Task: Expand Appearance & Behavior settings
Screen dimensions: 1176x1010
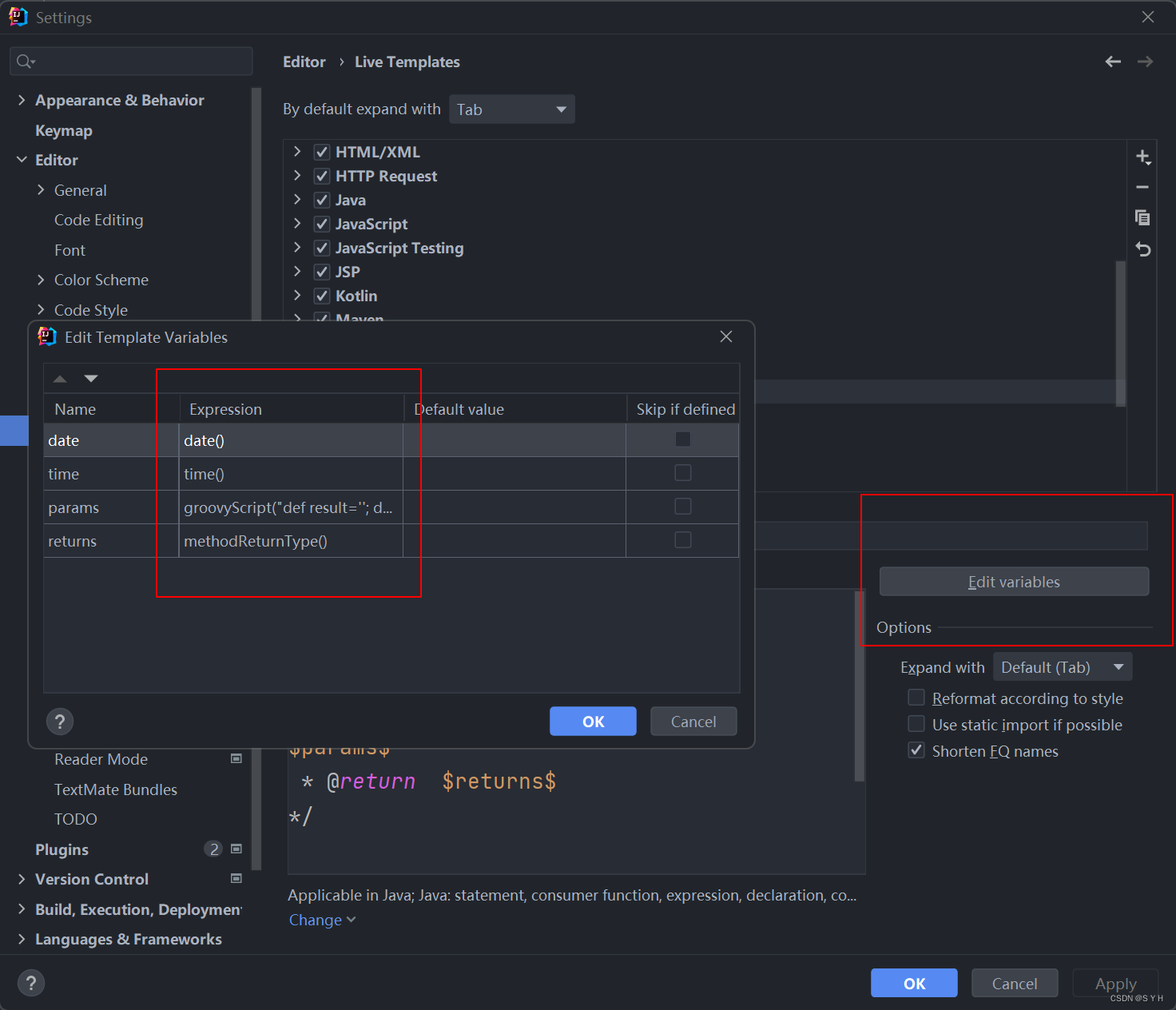Action: (22, 100)
